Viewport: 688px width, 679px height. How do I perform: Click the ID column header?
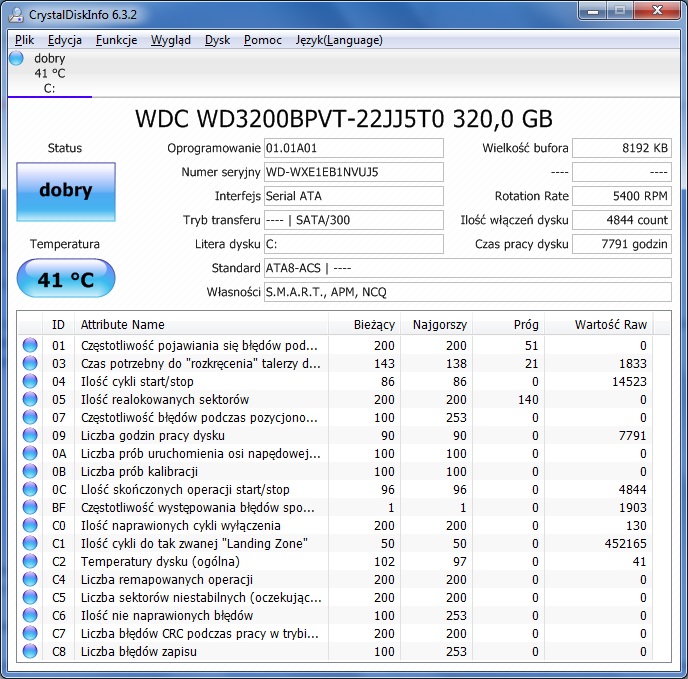pos(58,324)
